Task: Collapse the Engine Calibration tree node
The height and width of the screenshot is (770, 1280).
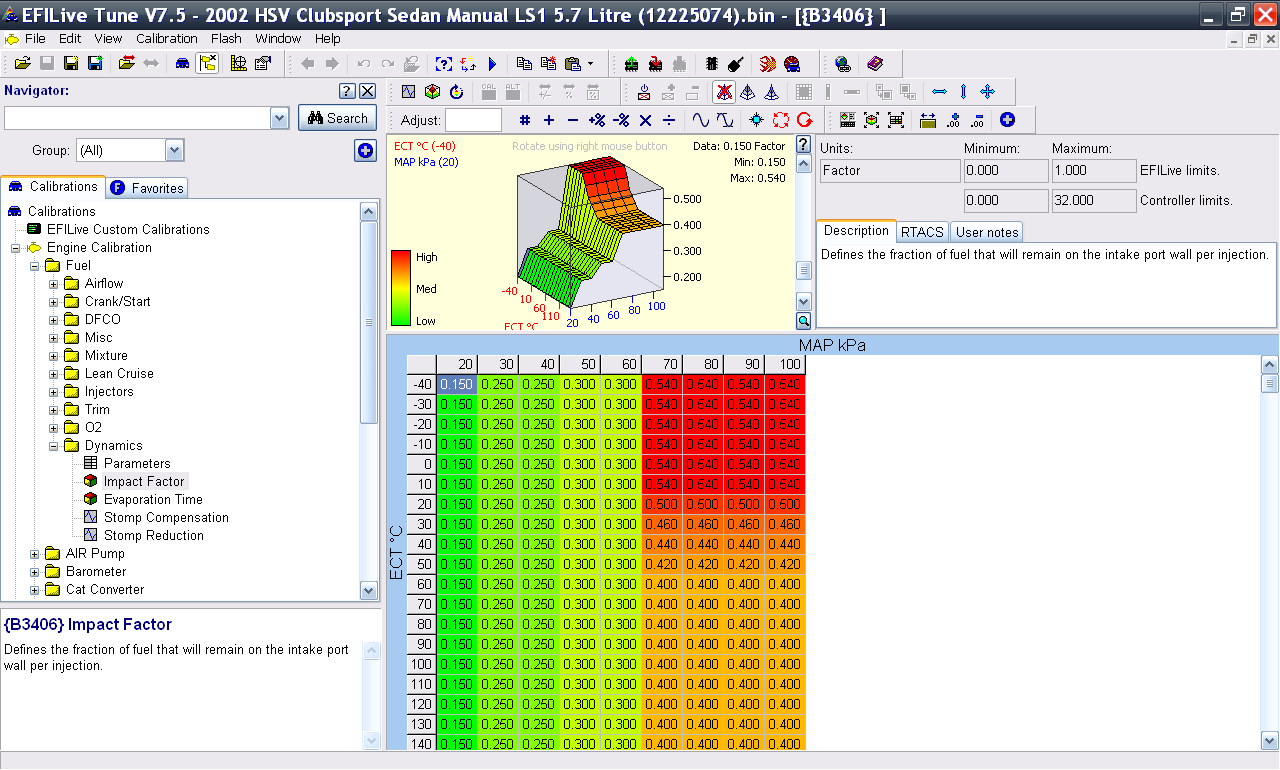Action: tap(17, 248)
